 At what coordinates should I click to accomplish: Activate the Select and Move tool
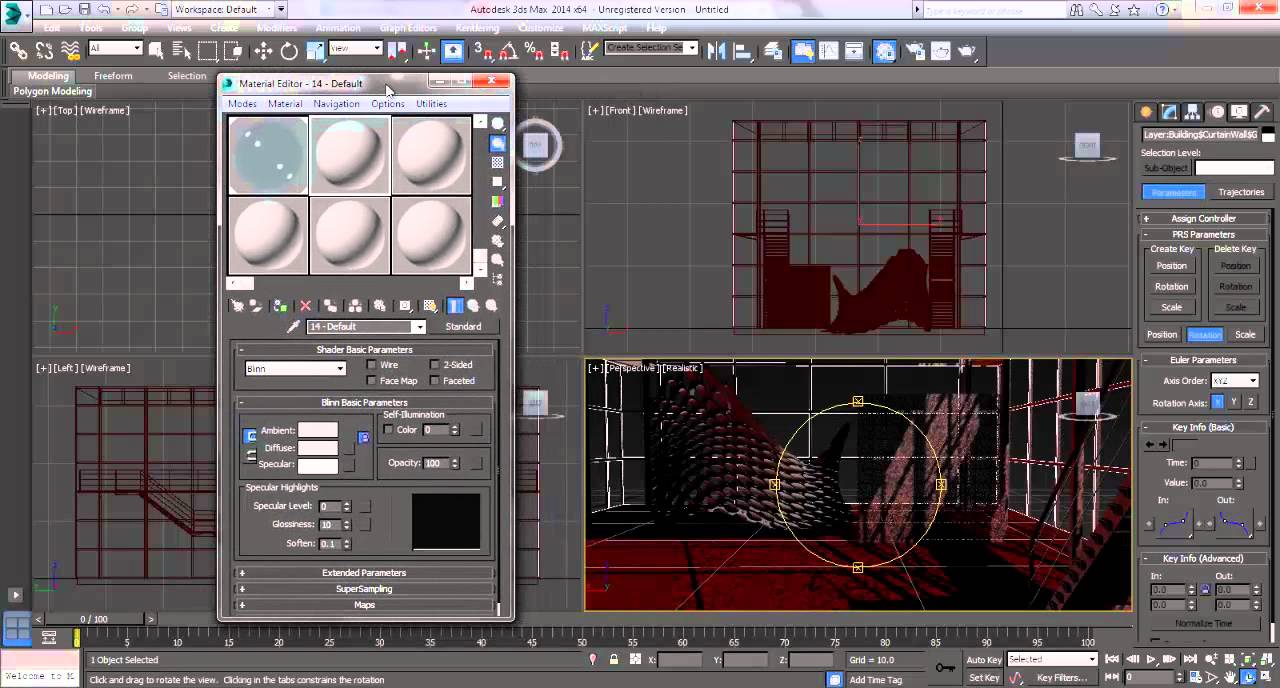[263, 50]
